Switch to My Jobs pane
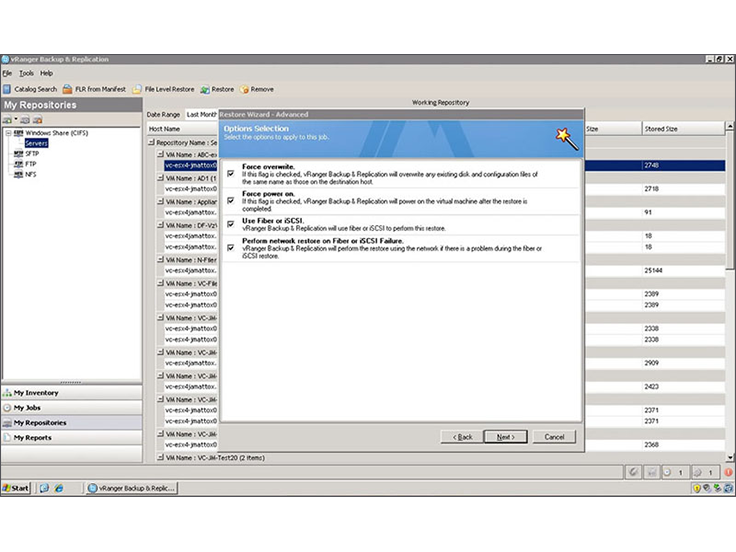Screen dimensions: 736x552 pos(72,408)
